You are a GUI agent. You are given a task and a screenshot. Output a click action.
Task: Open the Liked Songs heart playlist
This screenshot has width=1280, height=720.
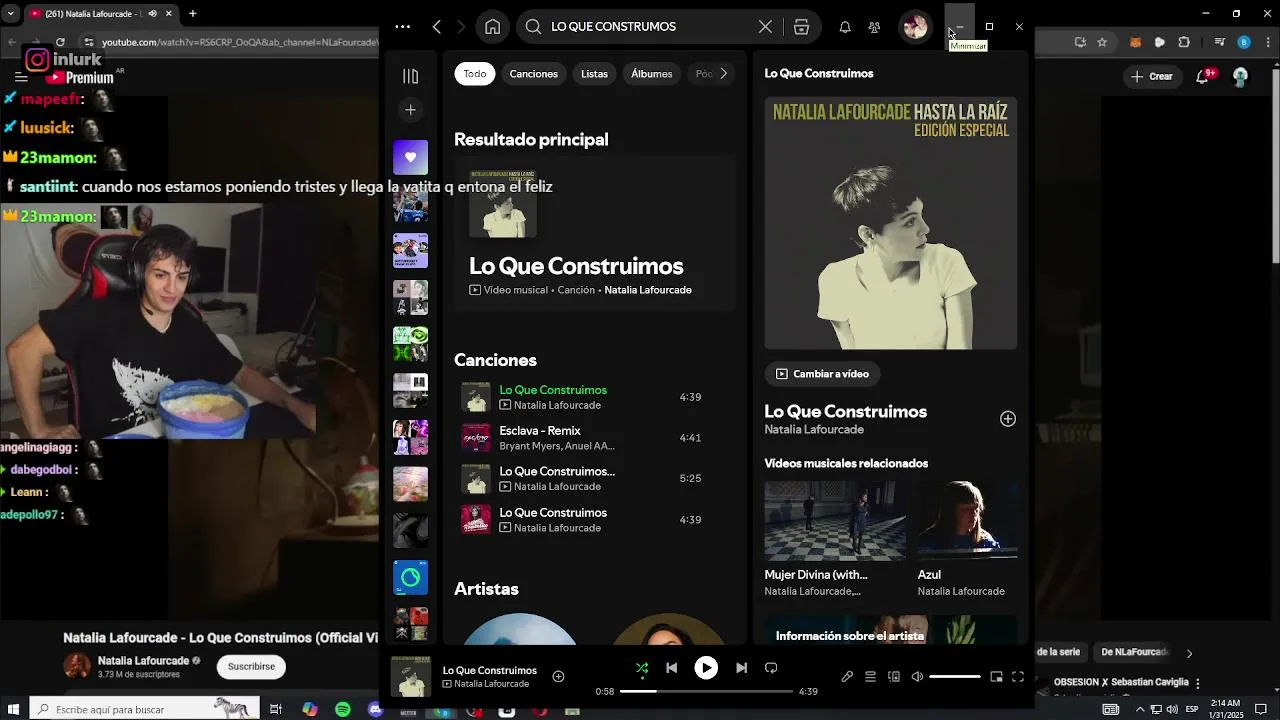coord(410,157)
